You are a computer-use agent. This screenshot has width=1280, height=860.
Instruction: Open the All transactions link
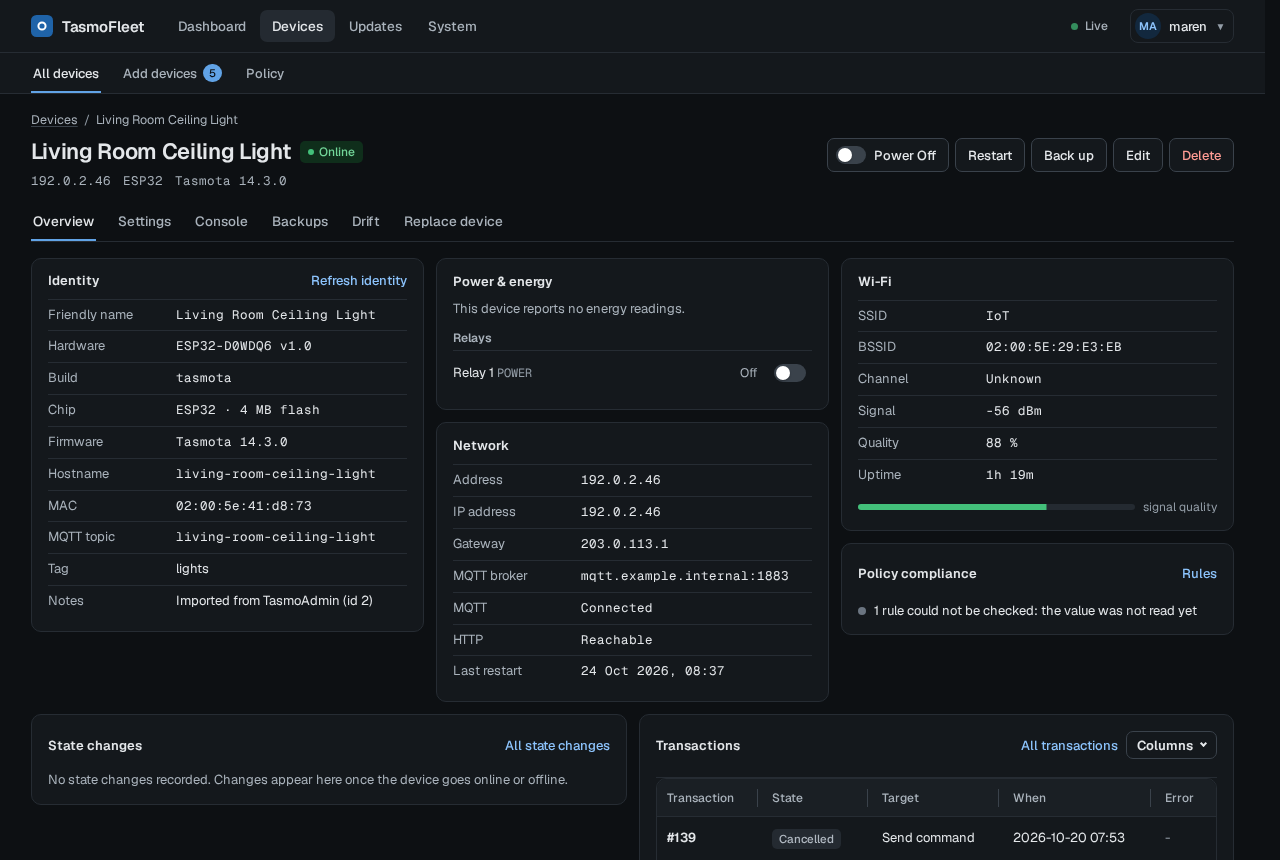click(x=1069, y=745)
